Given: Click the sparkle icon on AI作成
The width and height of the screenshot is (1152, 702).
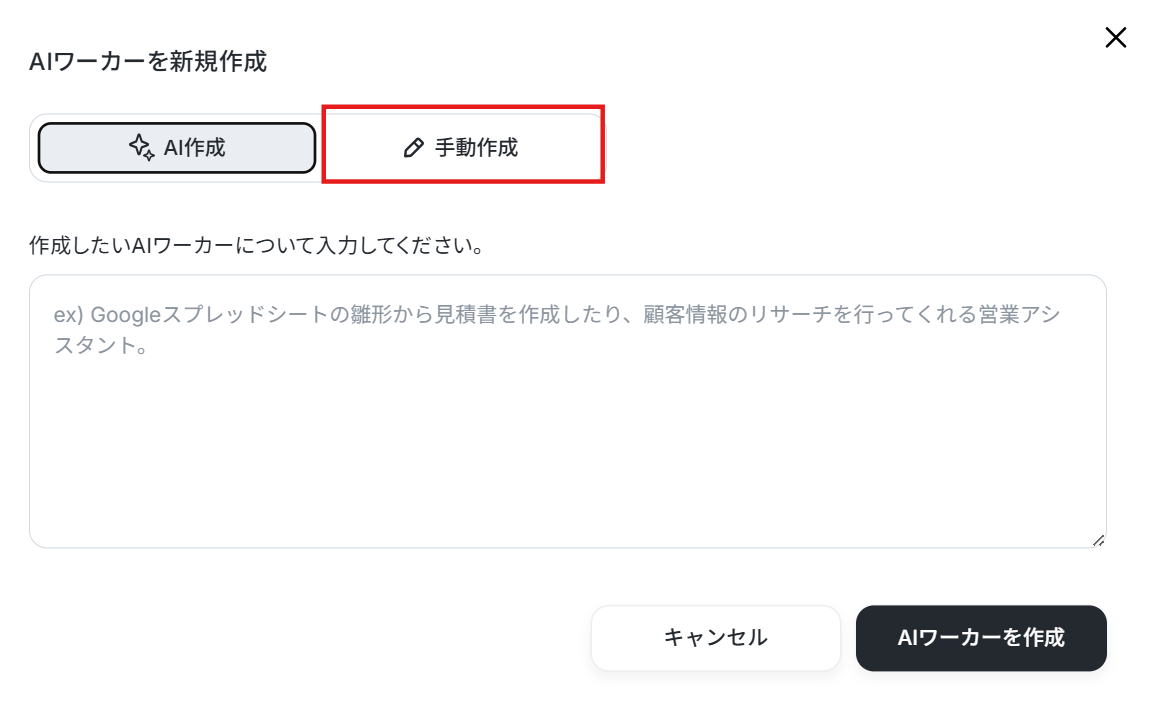Looking at the screenshot, I should tap(142, 148).
